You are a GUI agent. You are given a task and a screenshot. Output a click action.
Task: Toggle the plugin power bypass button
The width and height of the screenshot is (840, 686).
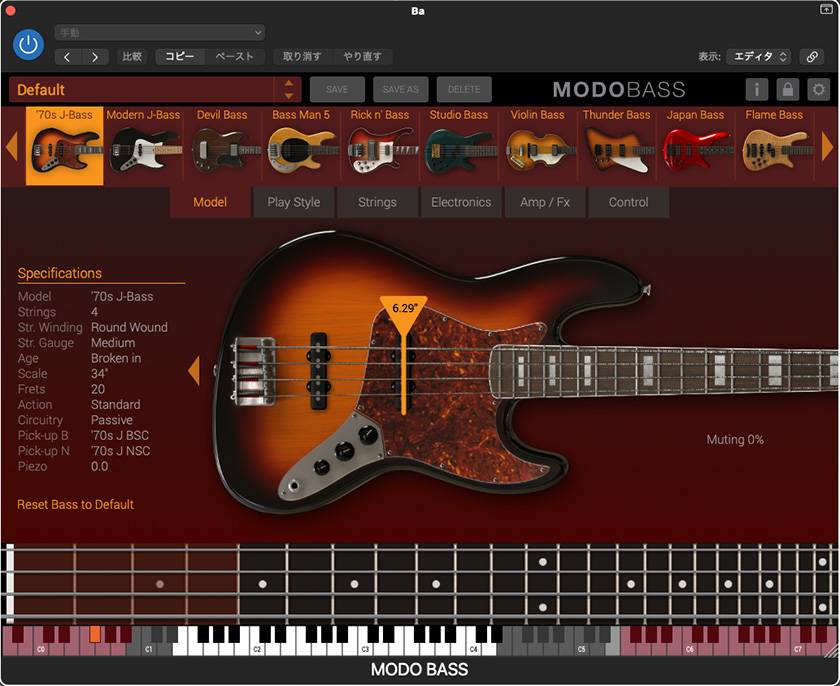pyautogui.click(x=28, y=44)
